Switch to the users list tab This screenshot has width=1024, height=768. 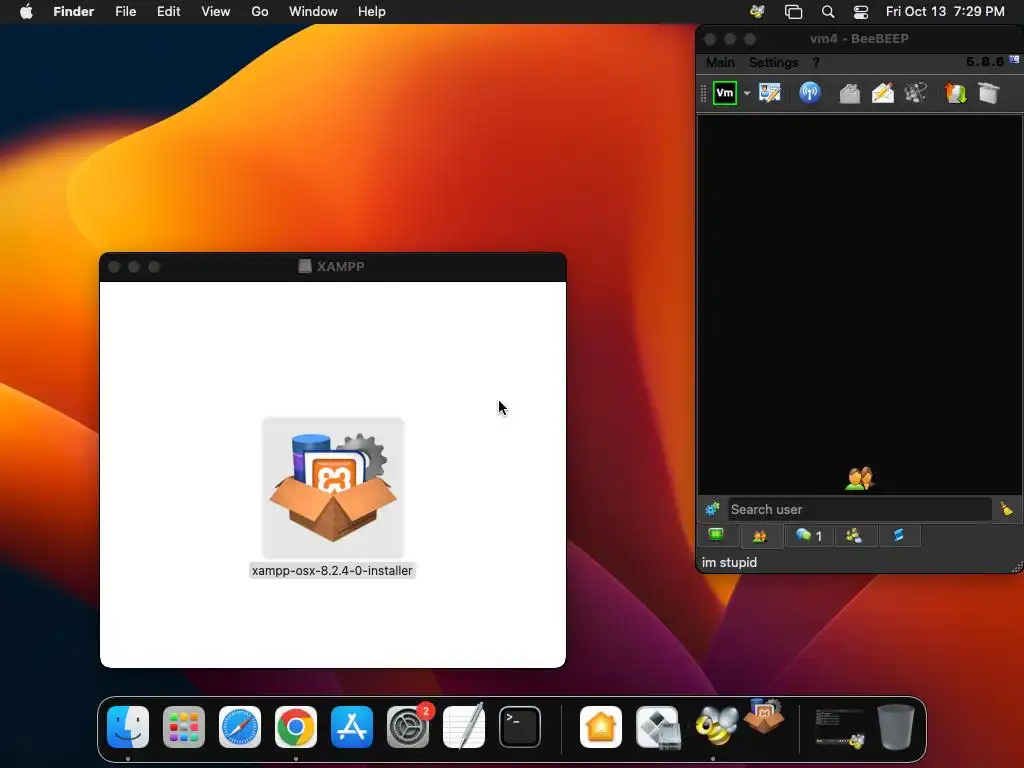pos(760,536)
